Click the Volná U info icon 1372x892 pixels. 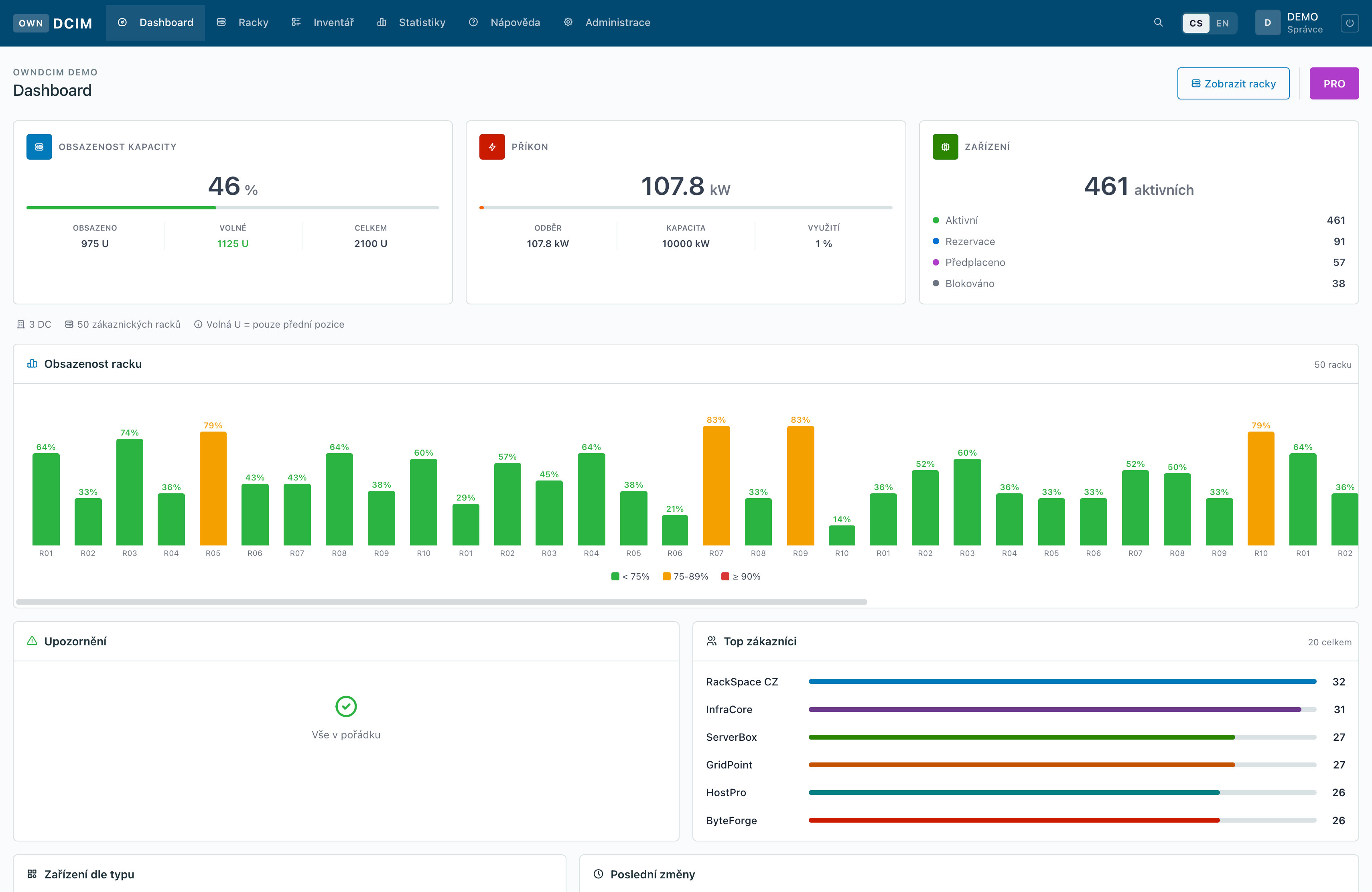point(198,324)
